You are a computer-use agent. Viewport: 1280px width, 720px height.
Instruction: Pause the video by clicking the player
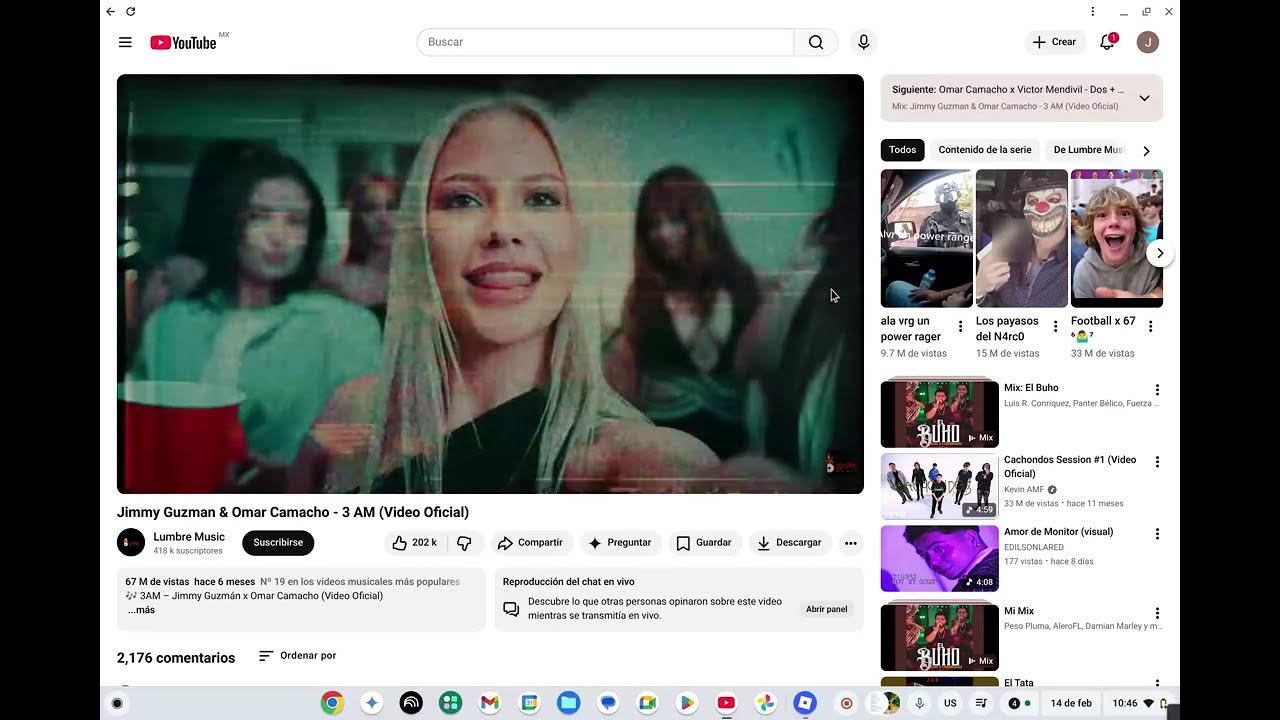point(490,284)
